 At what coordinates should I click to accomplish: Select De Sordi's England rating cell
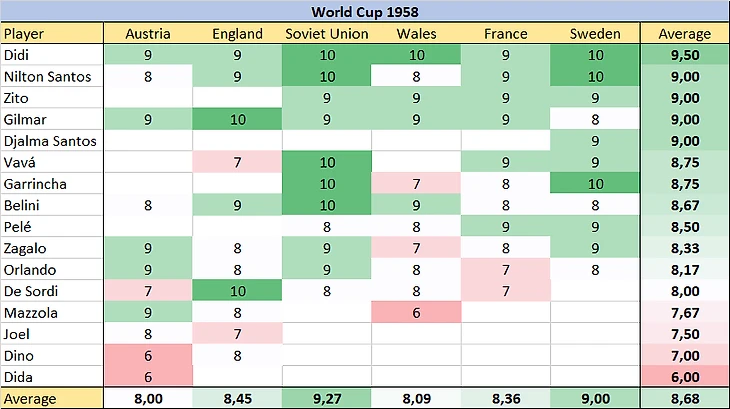(x=237, y=291)
